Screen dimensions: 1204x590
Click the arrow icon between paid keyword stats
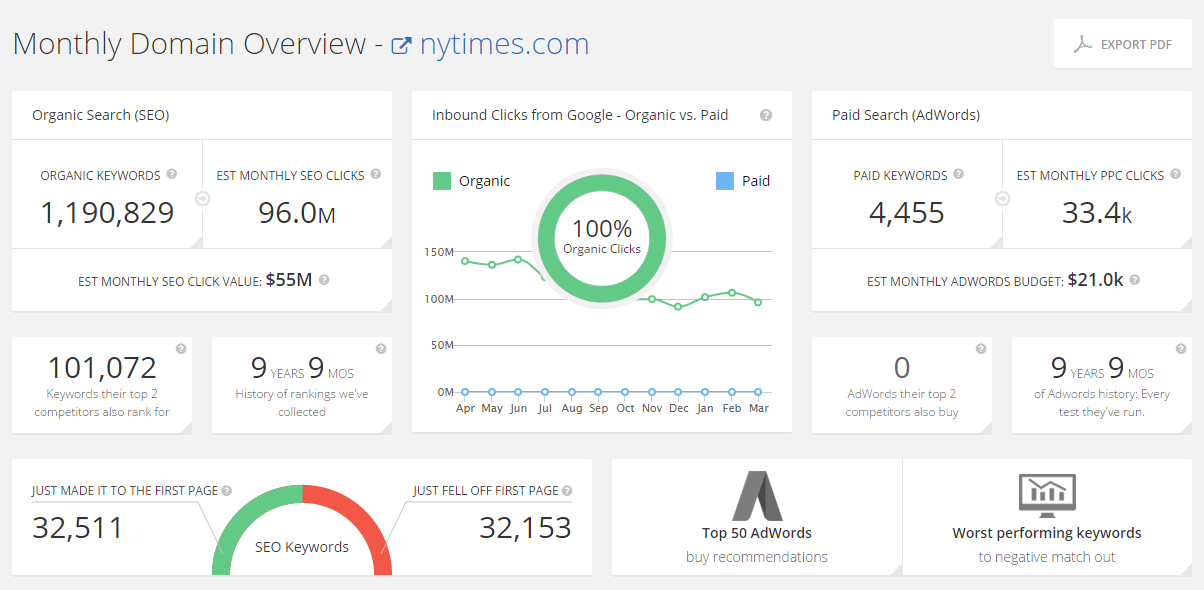click(x=1002, y=199)
